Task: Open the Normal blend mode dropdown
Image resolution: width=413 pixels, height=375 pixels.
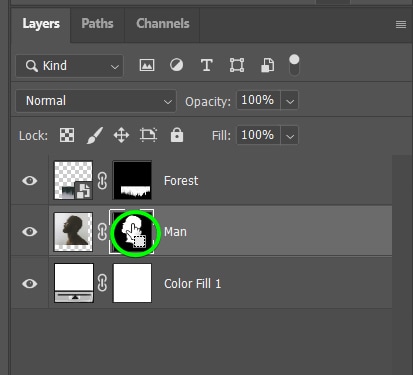Action: tap(96, 101)
